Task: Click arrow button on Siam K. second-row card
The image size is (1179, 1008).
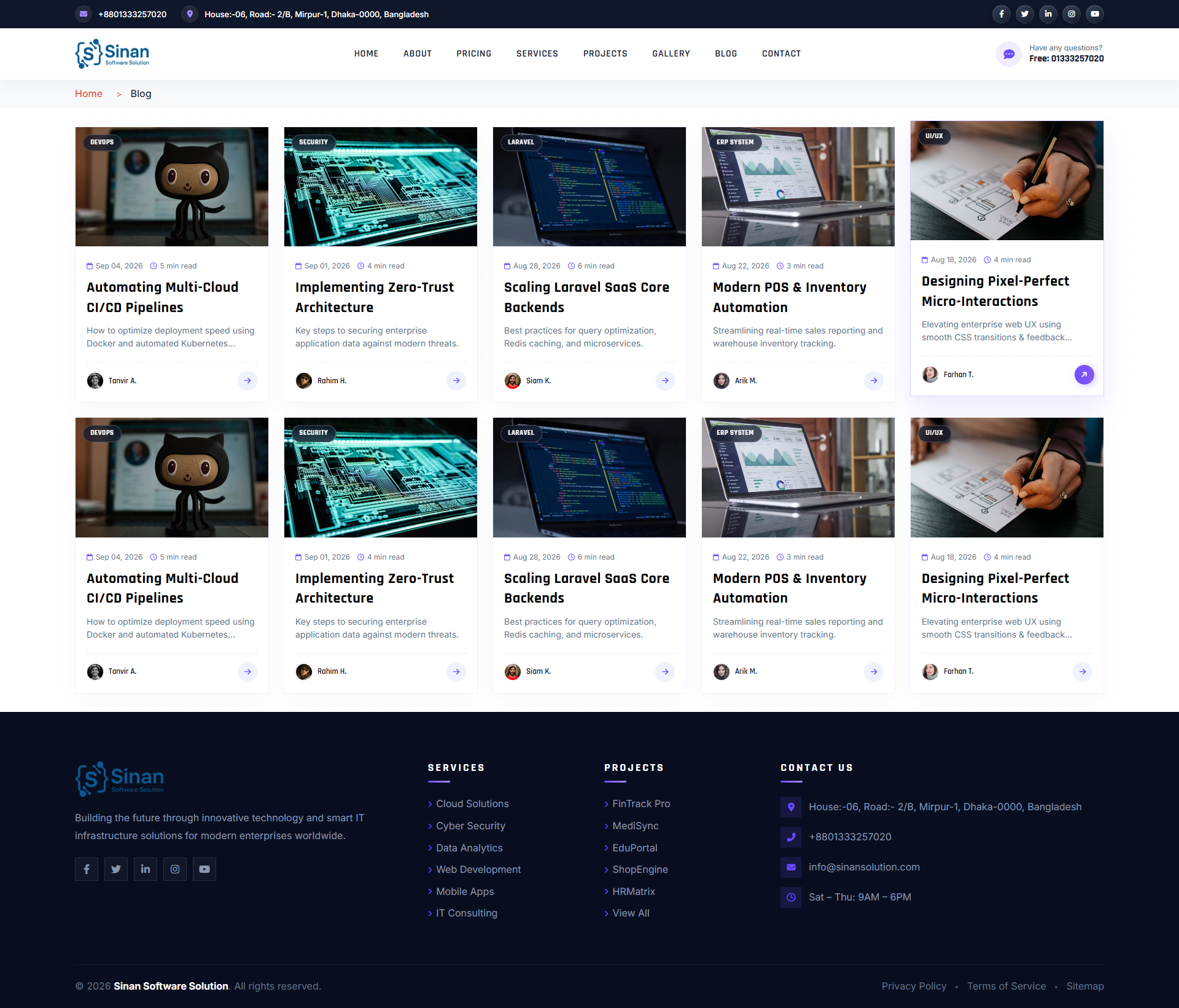Action: pos(665,671)
